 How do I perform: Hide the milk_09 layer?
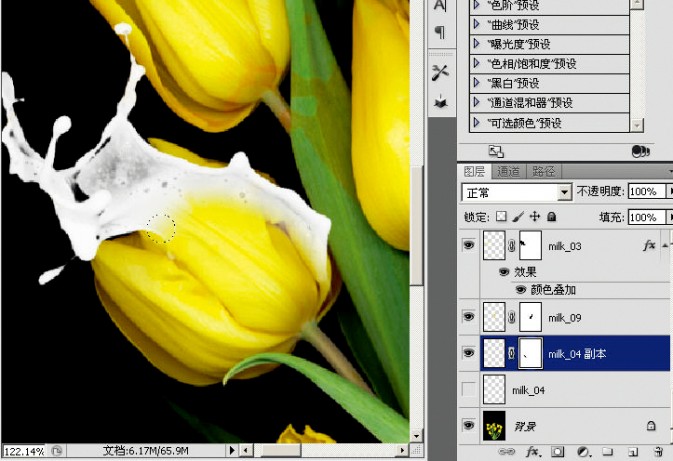click(x=468, y=317)
